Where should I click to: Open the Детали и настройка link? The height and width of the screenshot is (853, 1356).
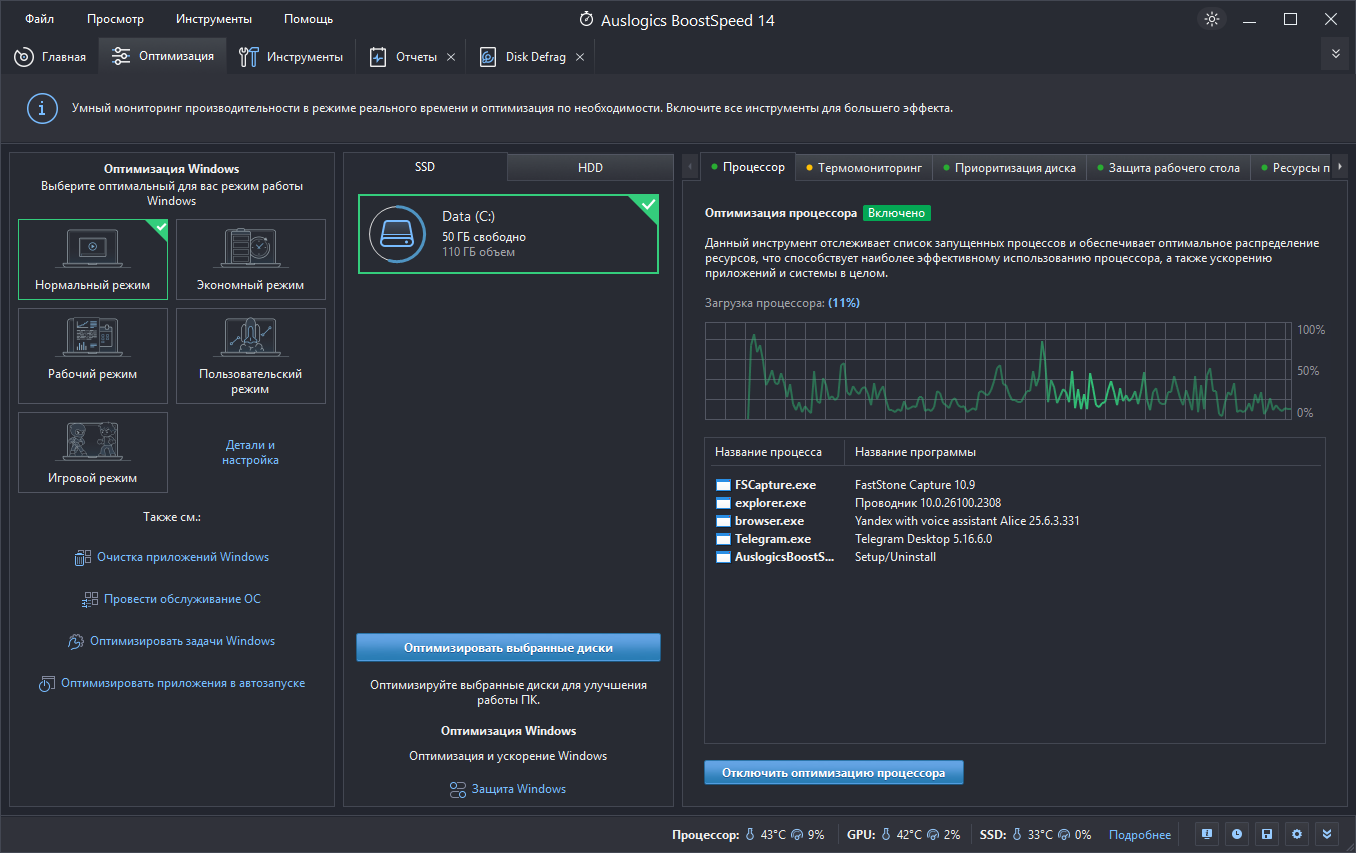tap(250, 452)
